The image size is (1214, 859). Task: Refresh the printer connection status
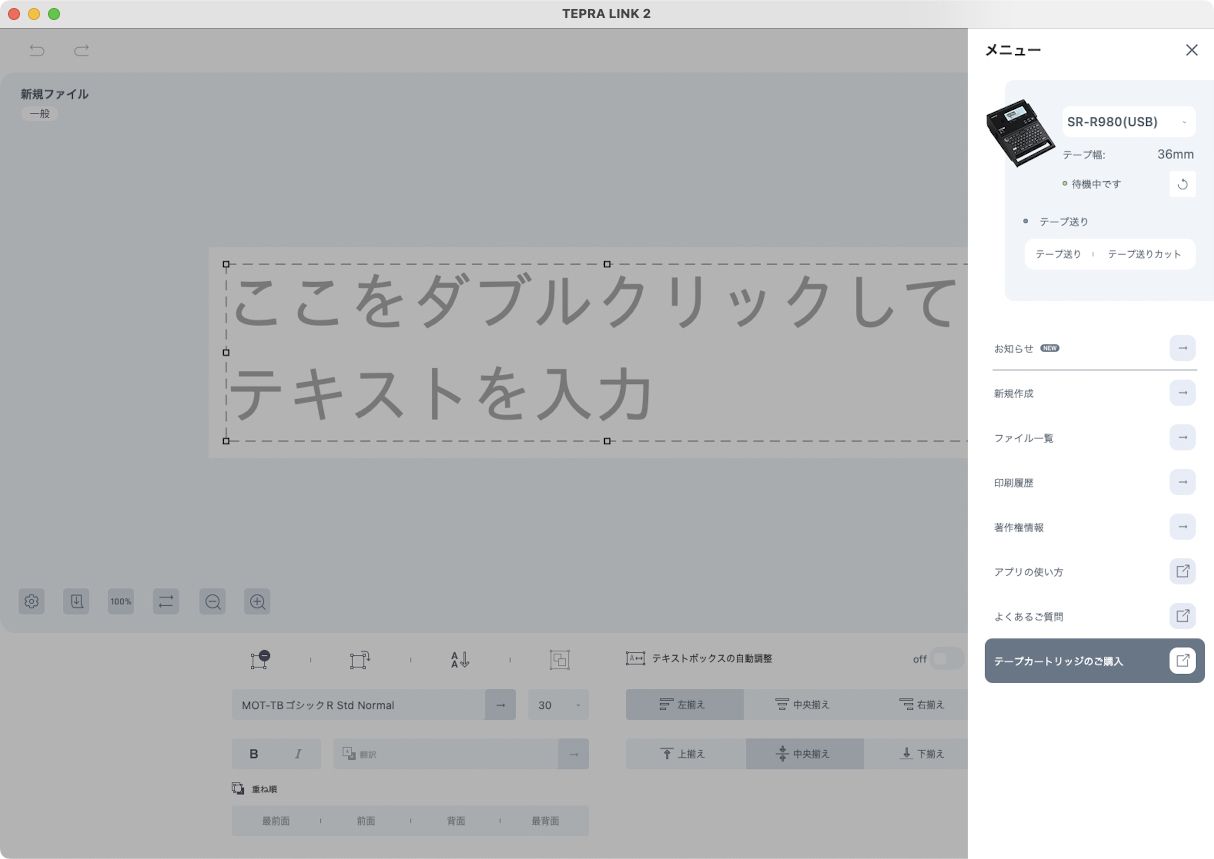coord(1182,184)
